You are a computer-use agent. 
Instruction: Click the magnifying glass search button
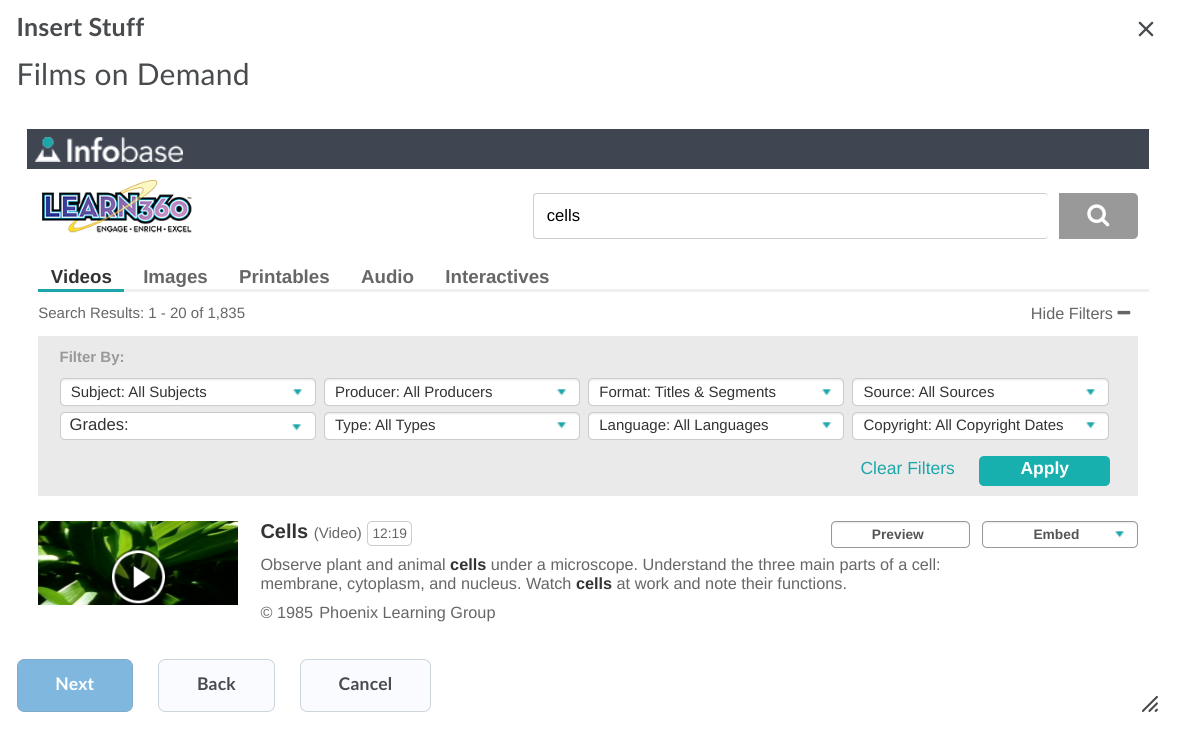[x=1097, y=216]
